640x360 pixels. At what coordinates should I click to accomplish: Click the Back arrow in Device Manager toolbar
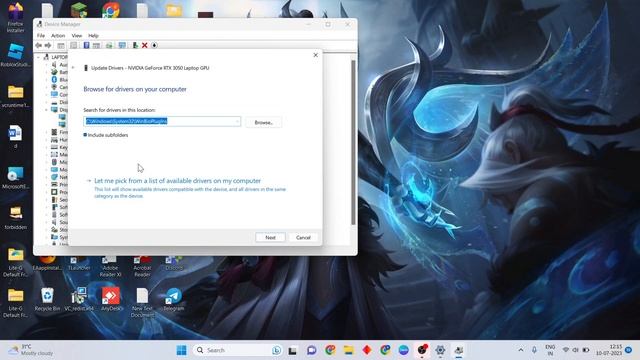pos(39,45)
